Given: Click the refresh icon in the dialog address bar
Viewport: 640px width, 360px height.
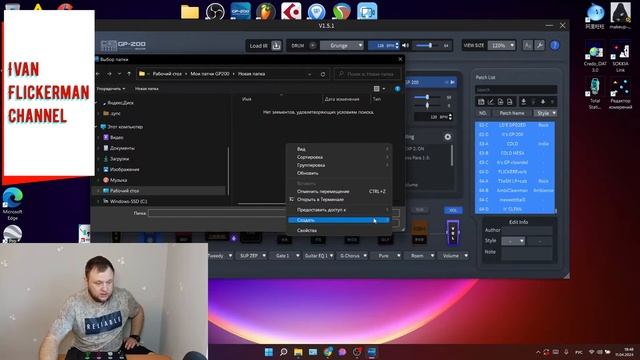Looking at the screenshot, I should pos(322,74).
